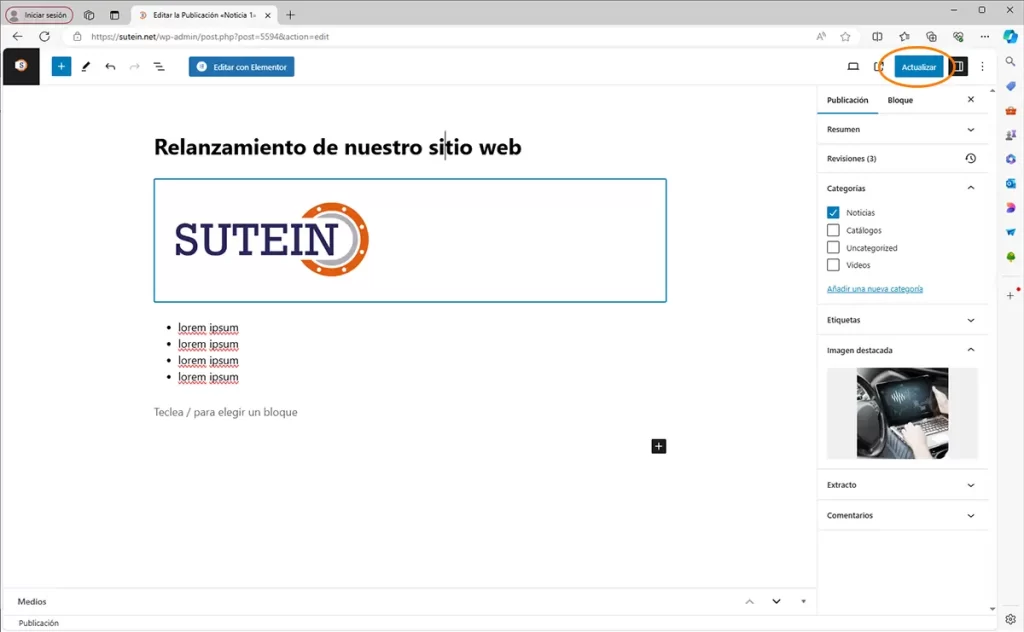The height and width of the screenshot is (632, 1024).
Task: Click the Actualizar button
Action: point(919,67)
